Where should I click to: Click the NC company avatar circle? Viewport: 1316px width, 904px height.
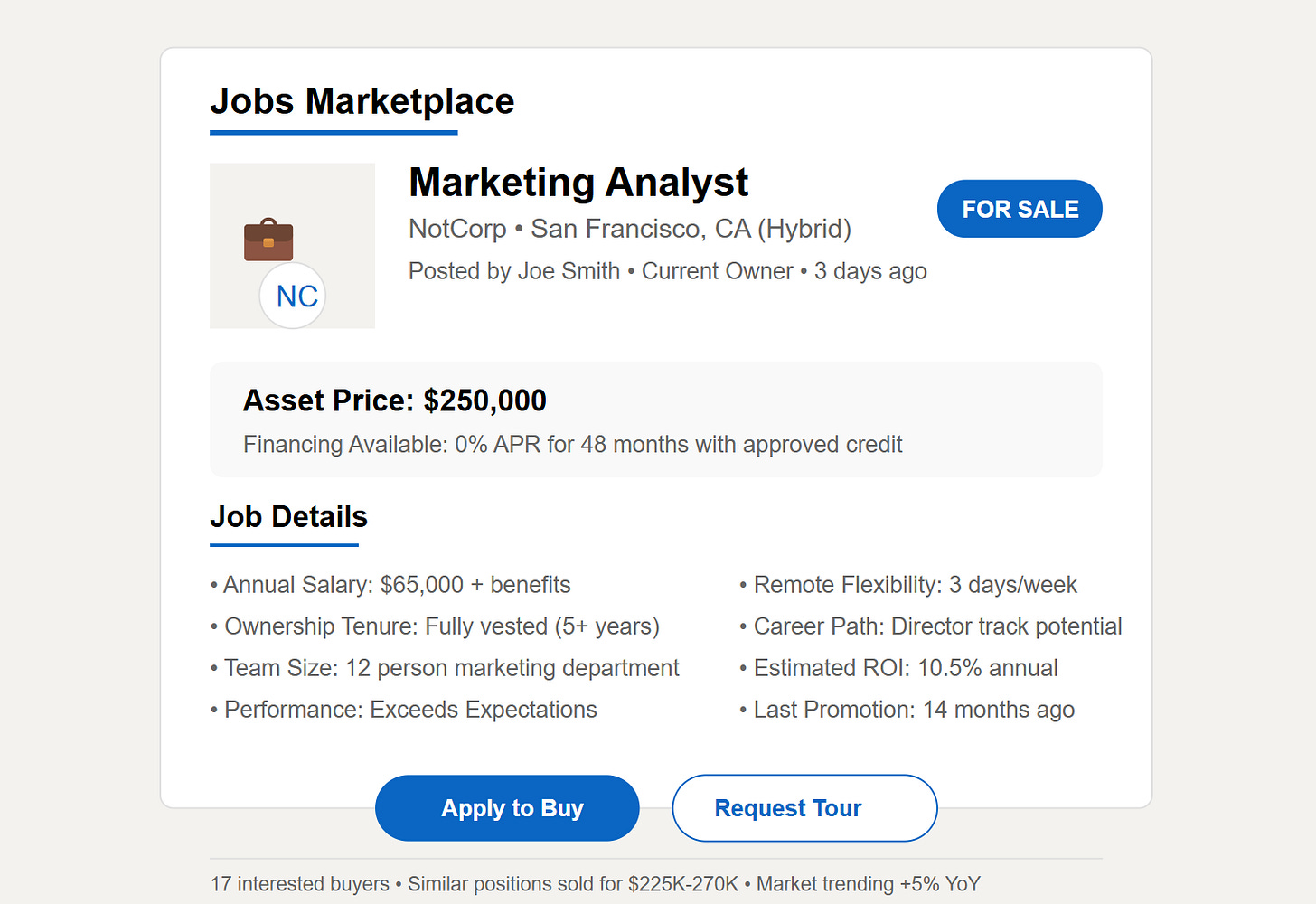pos(293,296)
